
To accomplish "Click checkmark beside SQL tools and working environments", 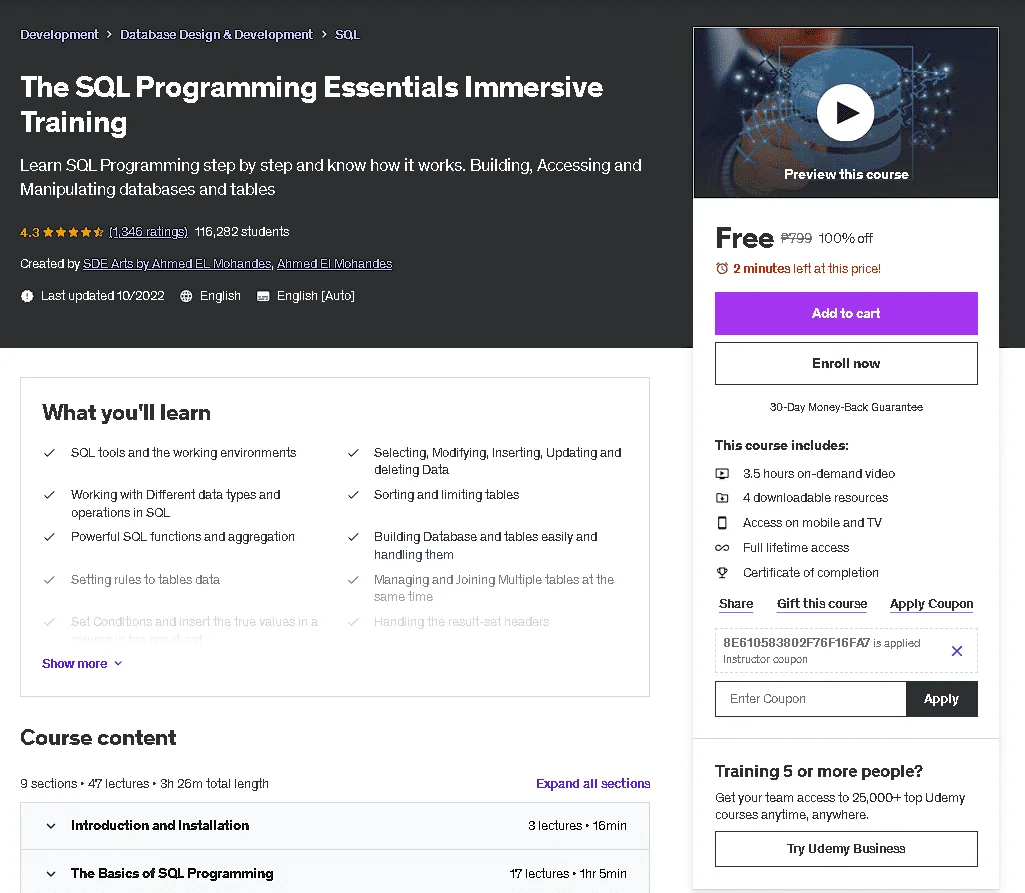I will pos(49,452).
